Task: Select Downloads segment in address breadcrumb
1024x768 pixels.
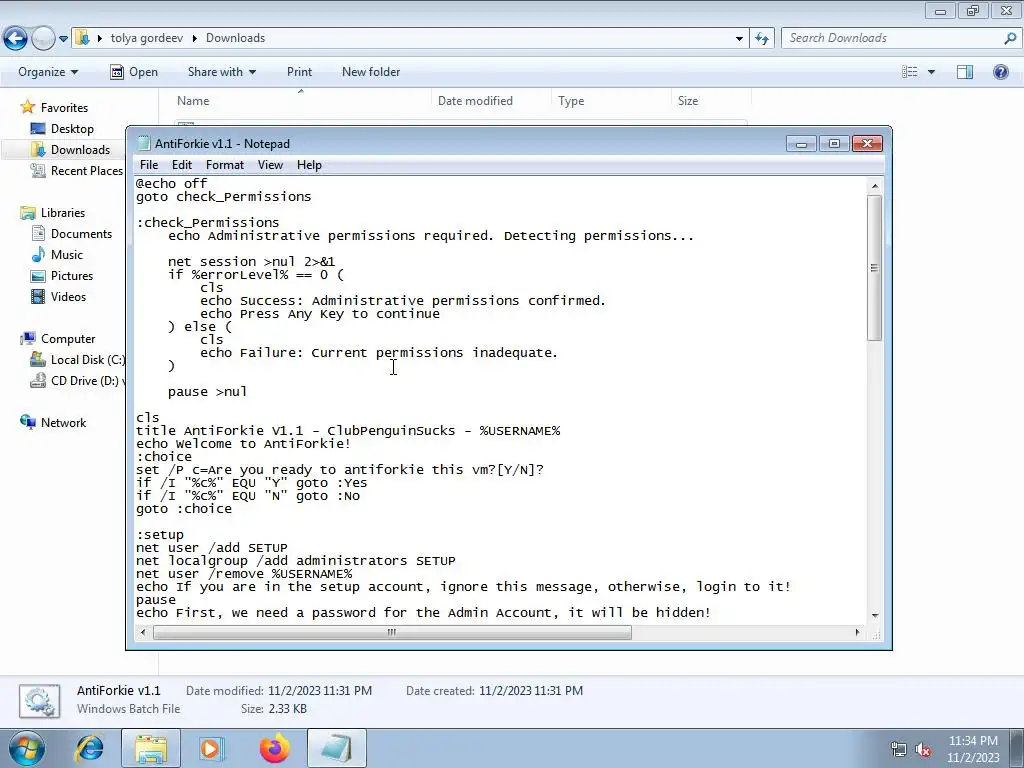Action: point(235,38)
